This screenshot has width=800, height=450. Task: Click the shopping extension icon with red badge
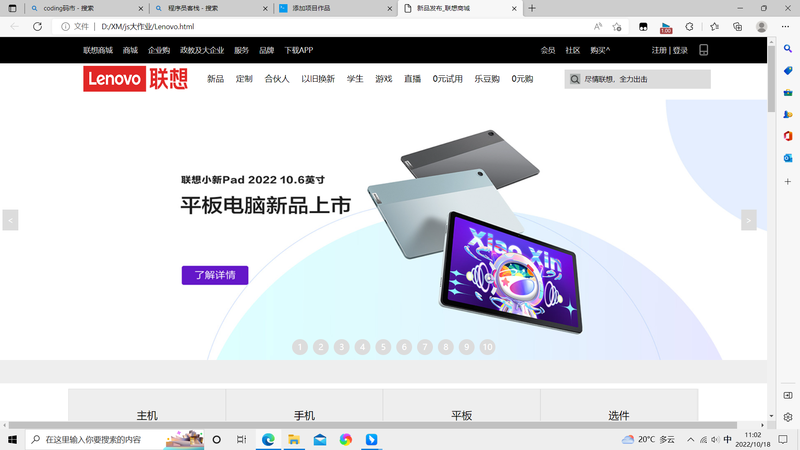coord(666,27)
